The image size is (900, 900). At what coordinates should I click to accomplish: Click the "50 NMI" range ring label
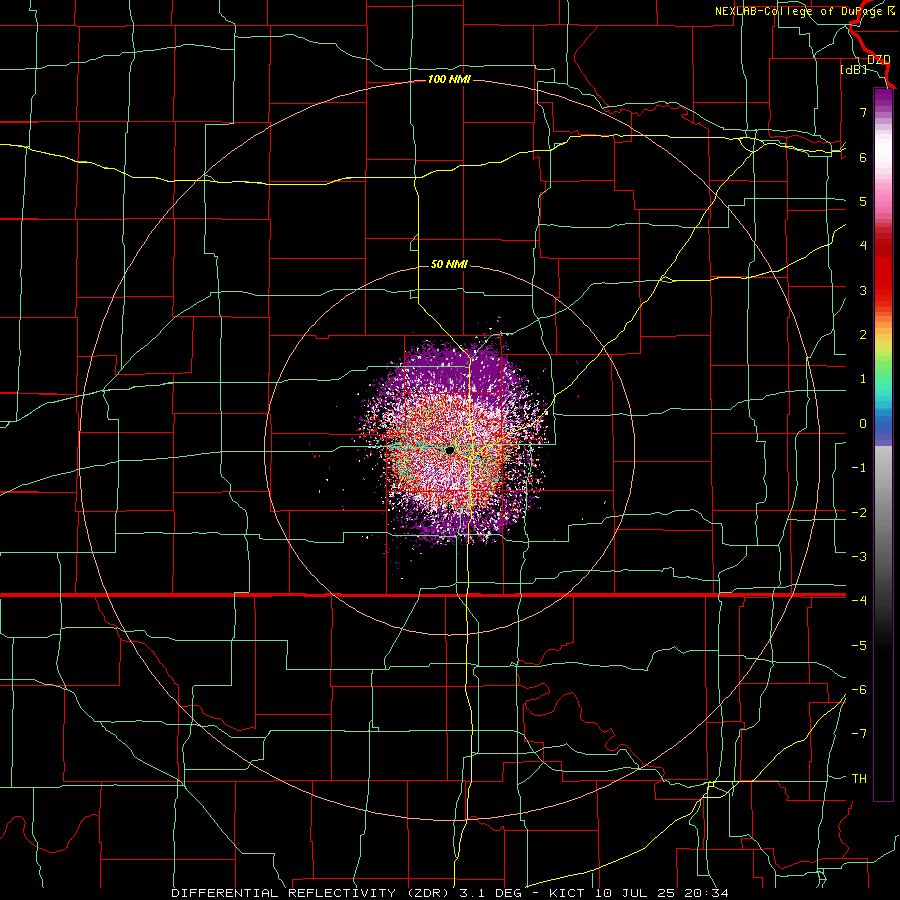click(x=449, y=264)
